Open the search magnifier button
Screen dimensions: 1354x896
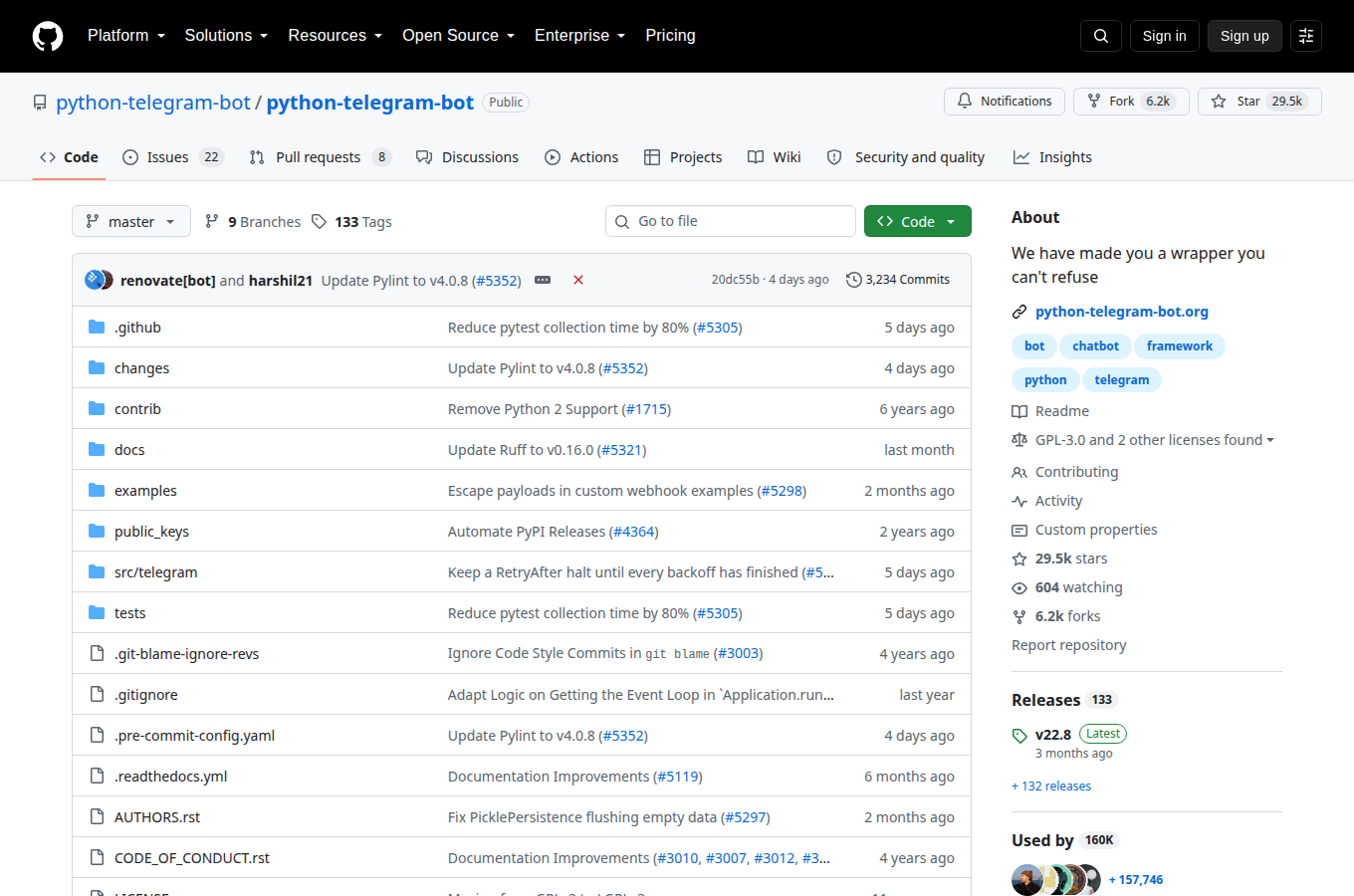tap(1101, 36)
